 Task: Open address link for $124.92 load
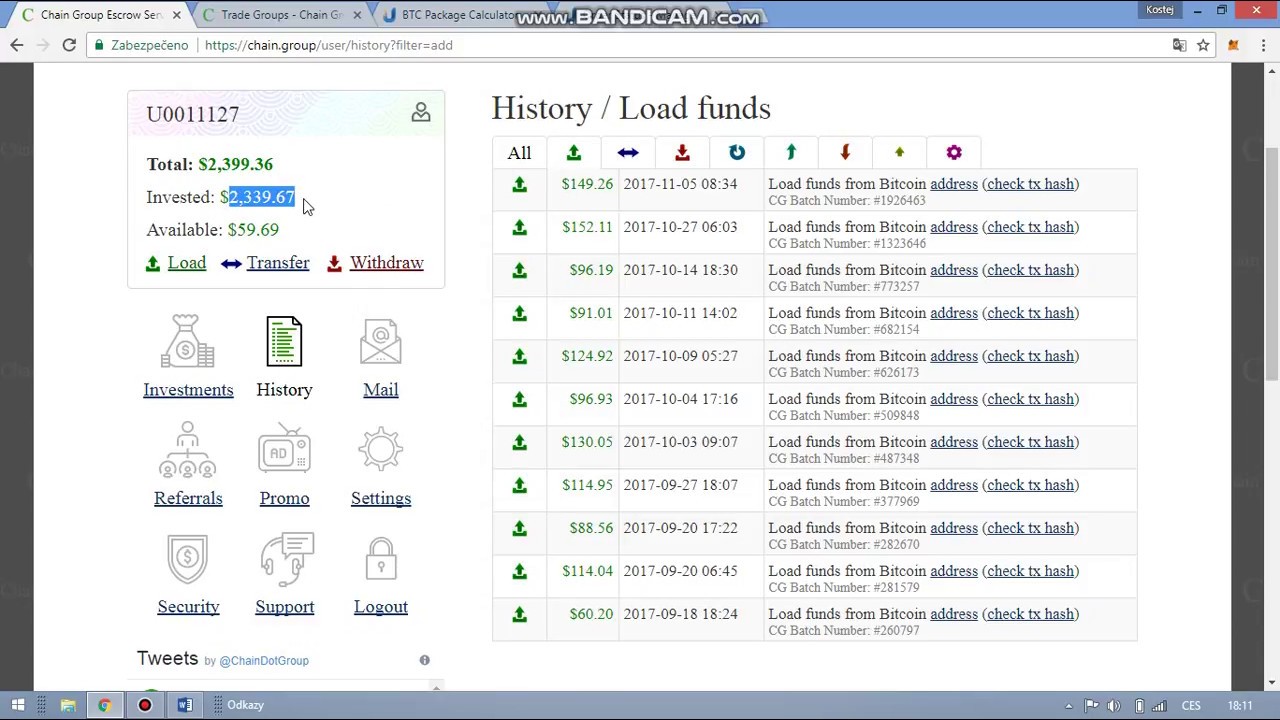click(x=954, y=356)
